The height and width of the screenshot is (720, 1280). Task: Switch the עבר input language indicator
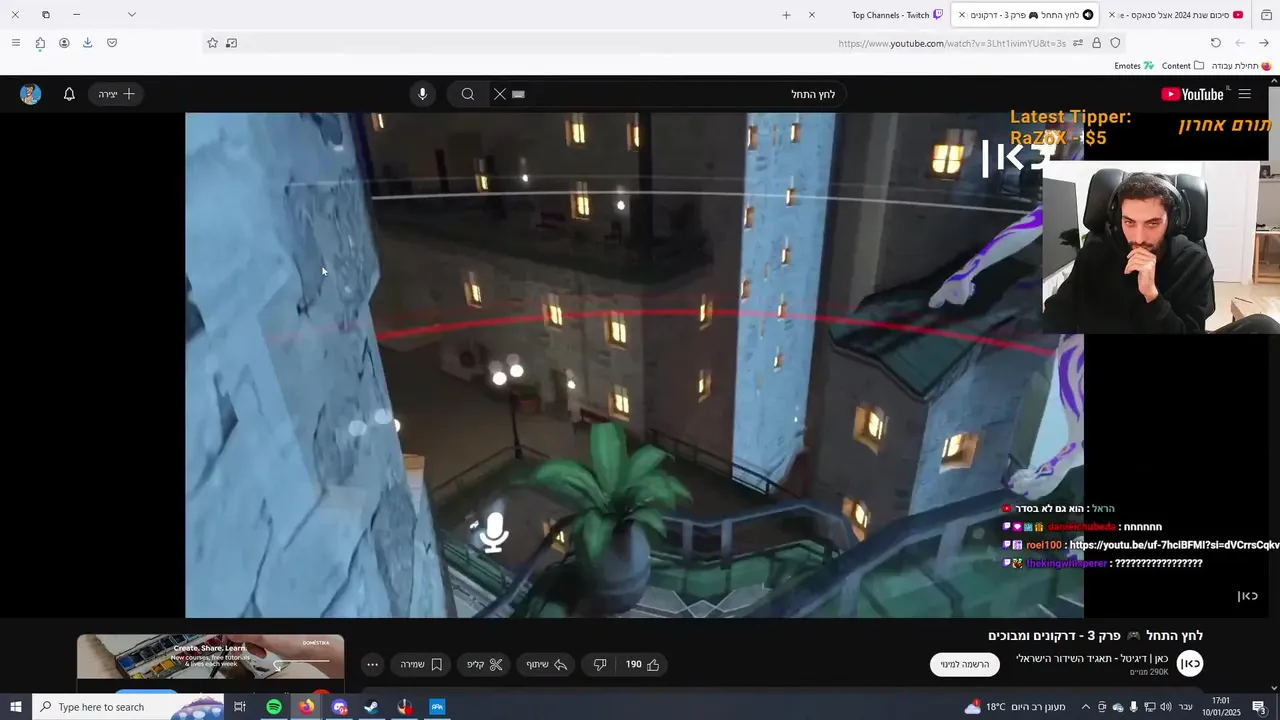pos(1185,707)
